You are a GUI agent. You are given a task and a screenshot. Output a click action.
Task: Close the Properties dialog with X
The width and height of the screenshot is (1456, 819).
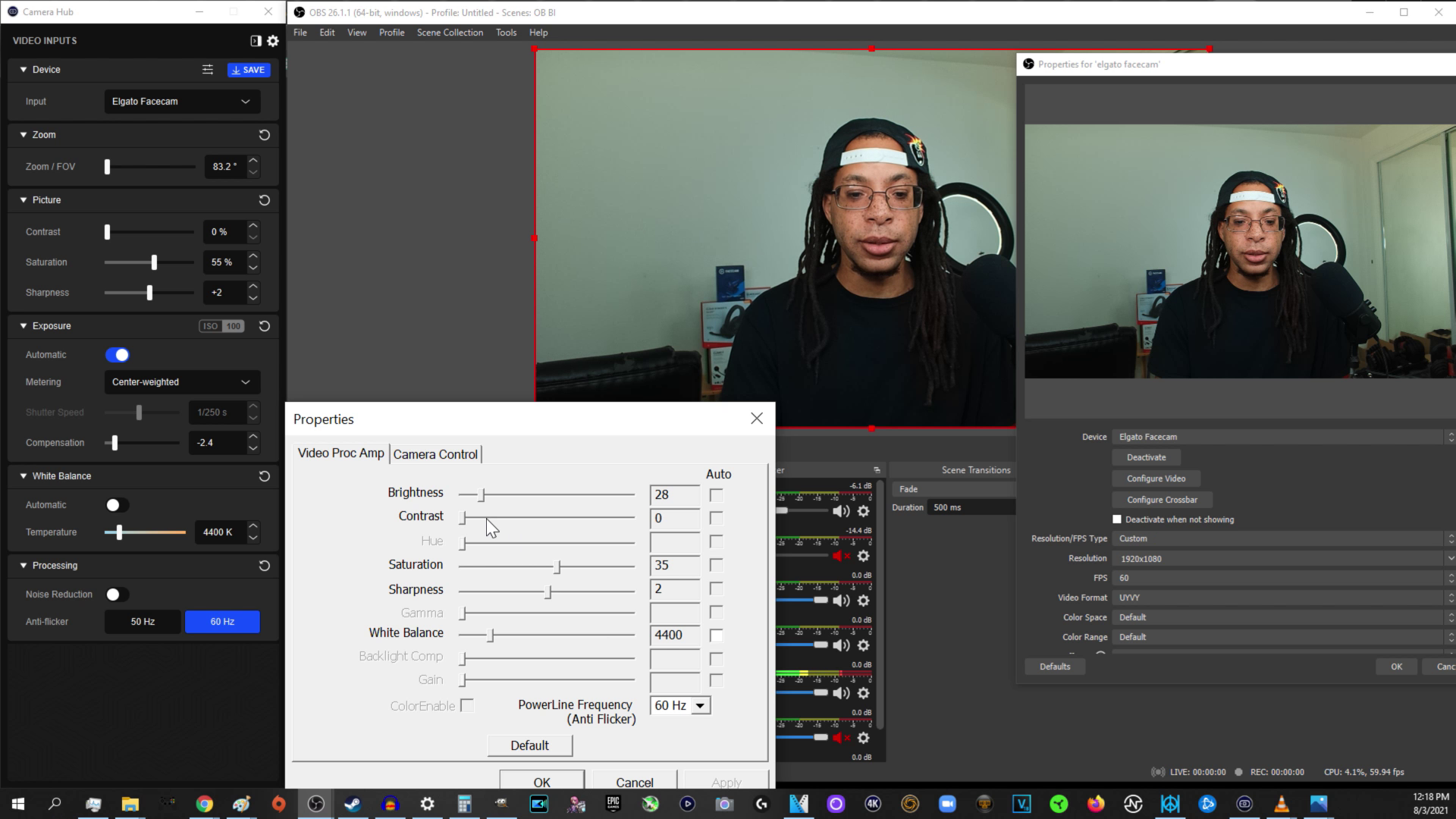point(757,419)
